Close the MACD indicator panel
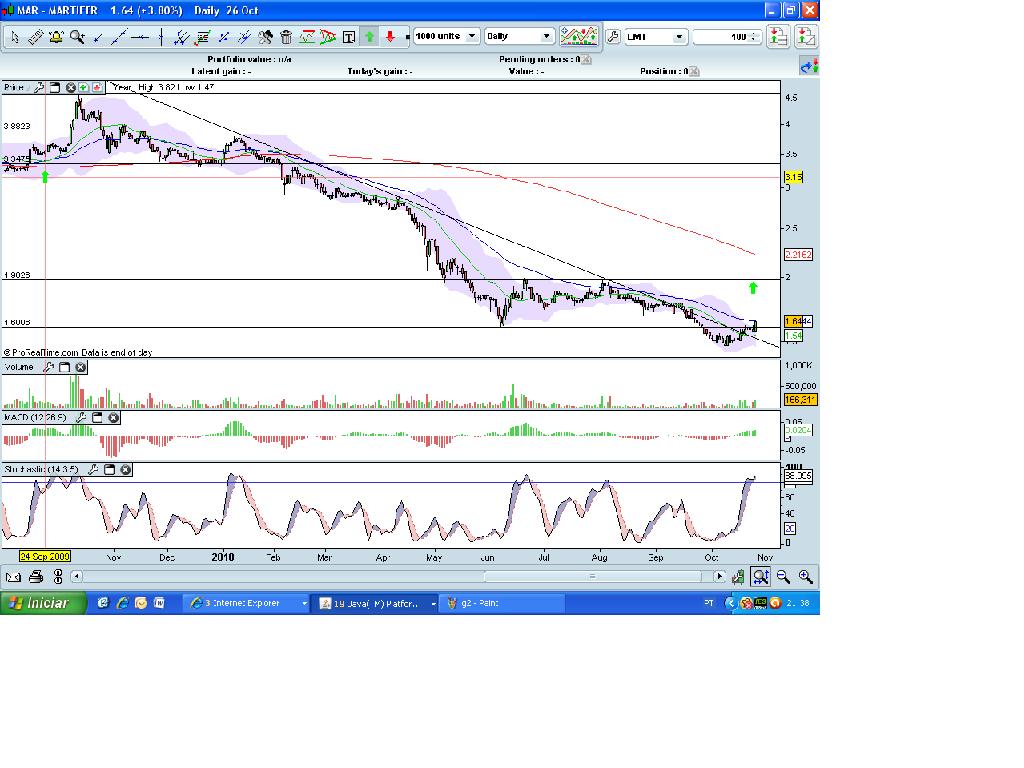 coord(114,417)
